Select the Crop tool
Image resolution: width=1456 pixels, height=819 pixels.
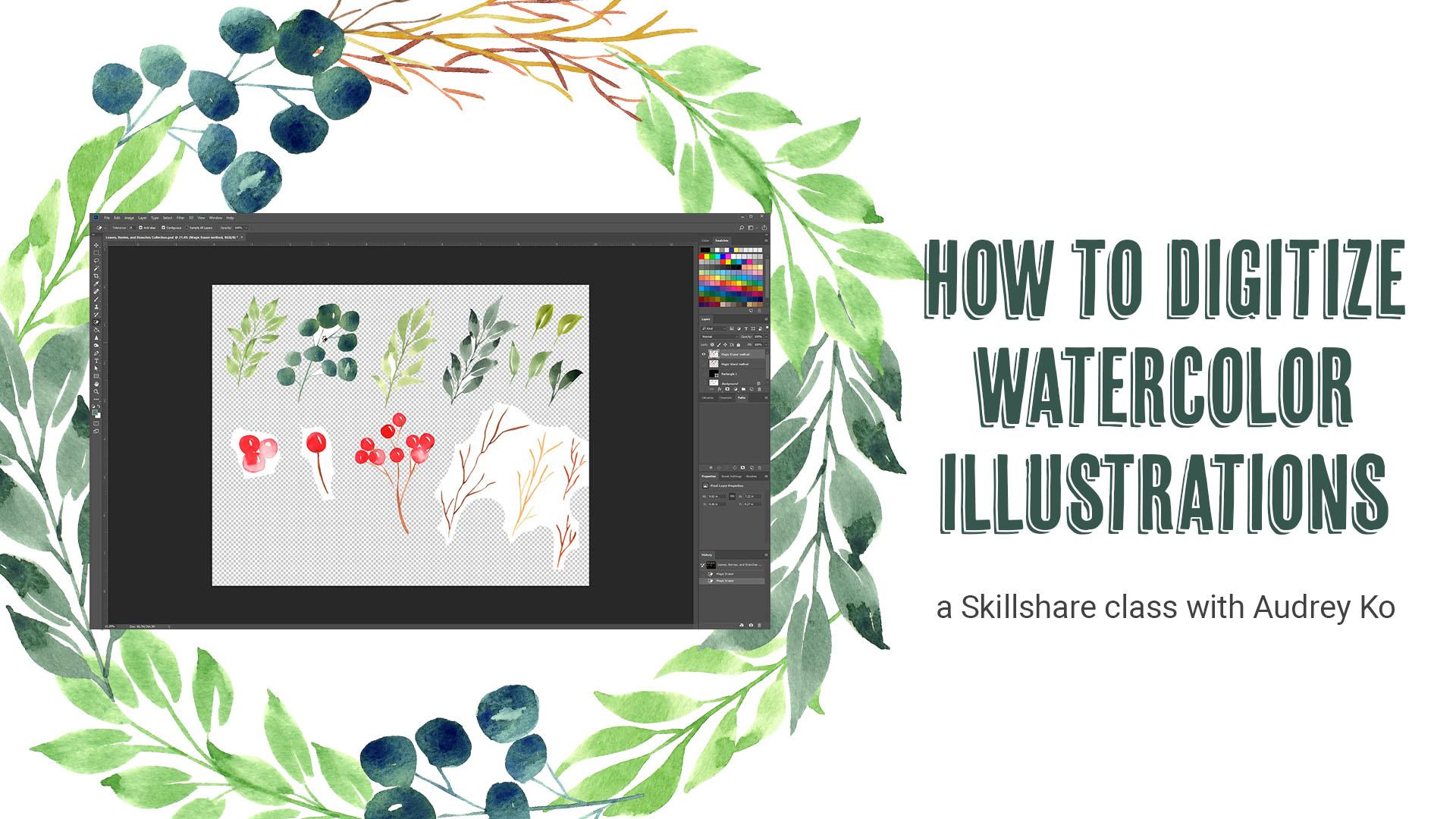click(x=96, y=276)
